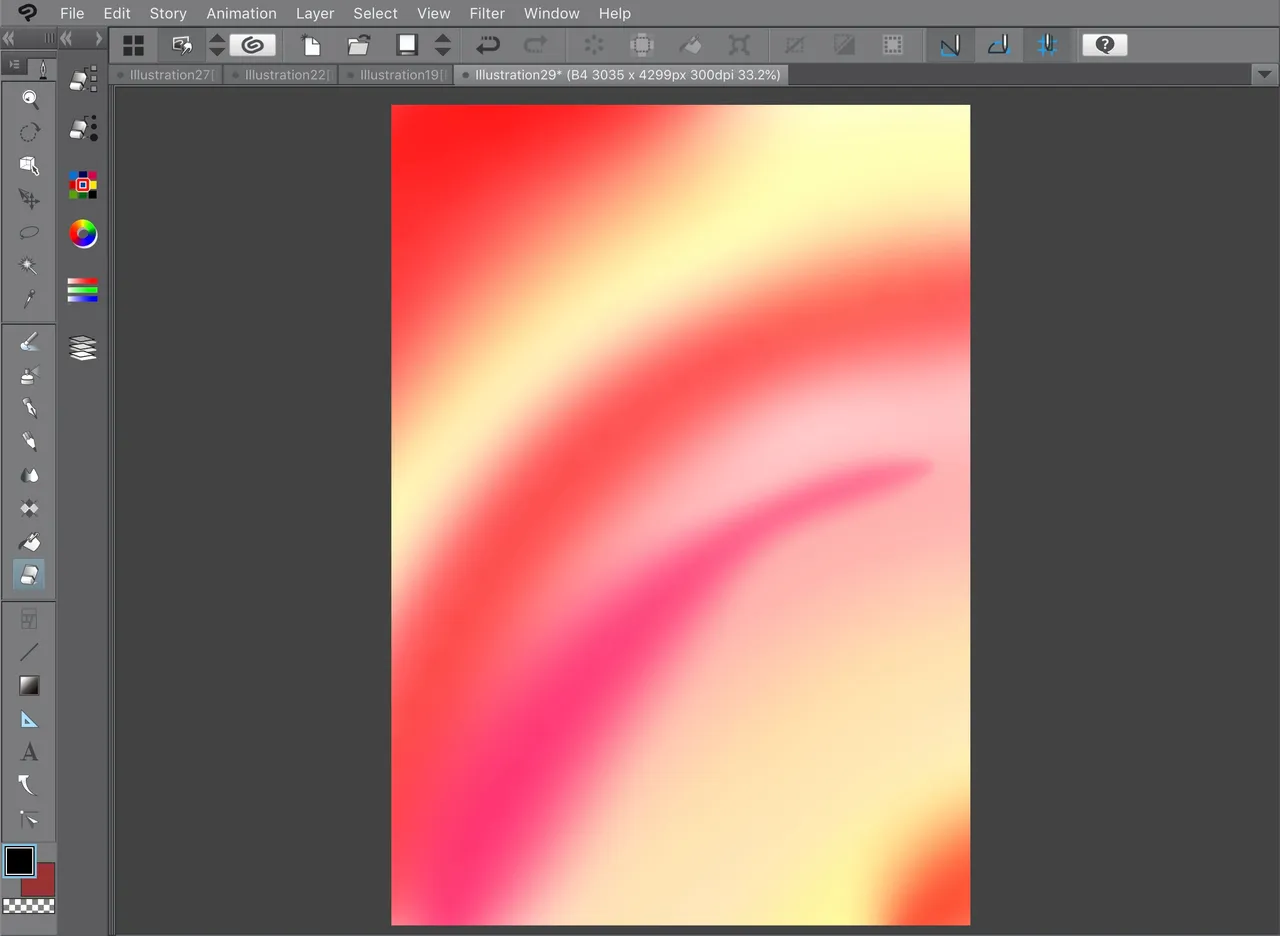
Task: Select the Ruler triangle tool
Action: (30, 719)
